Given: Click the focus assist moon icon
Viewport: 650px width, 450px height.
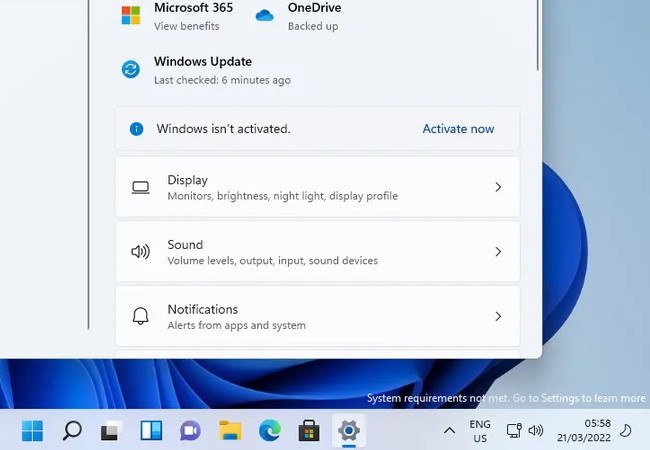Looking at the screenshot, I should pos(626,431).
